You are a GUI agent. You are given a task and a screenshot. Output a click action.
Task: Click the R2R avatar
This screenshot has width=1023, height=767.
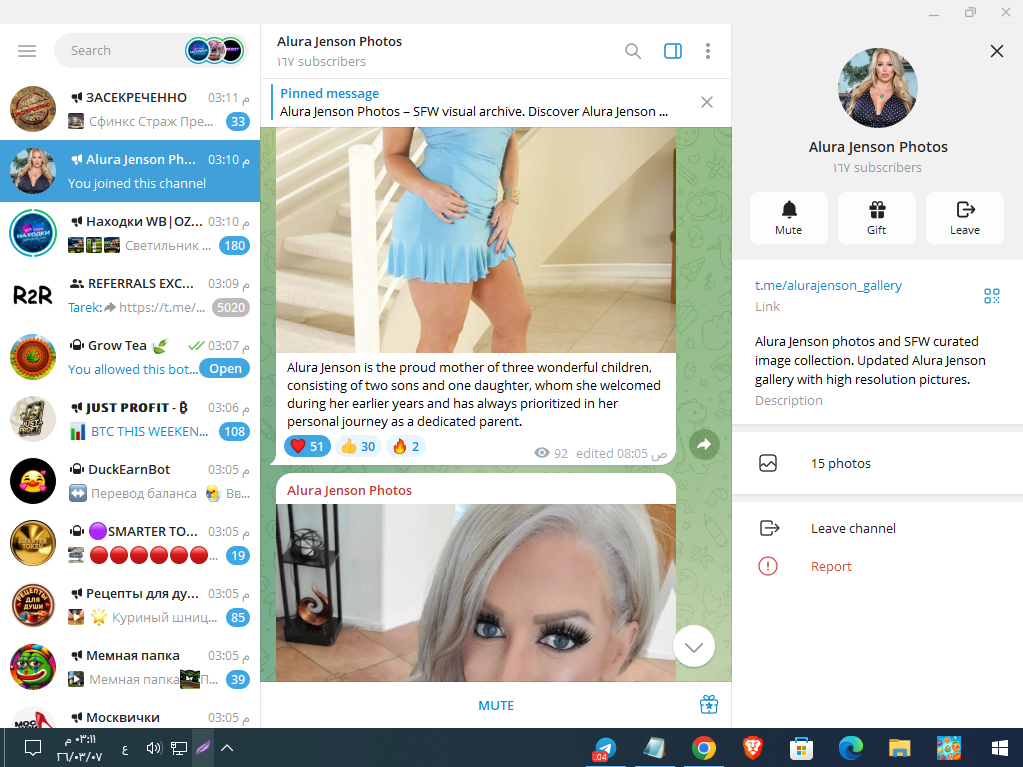point(33,295)
